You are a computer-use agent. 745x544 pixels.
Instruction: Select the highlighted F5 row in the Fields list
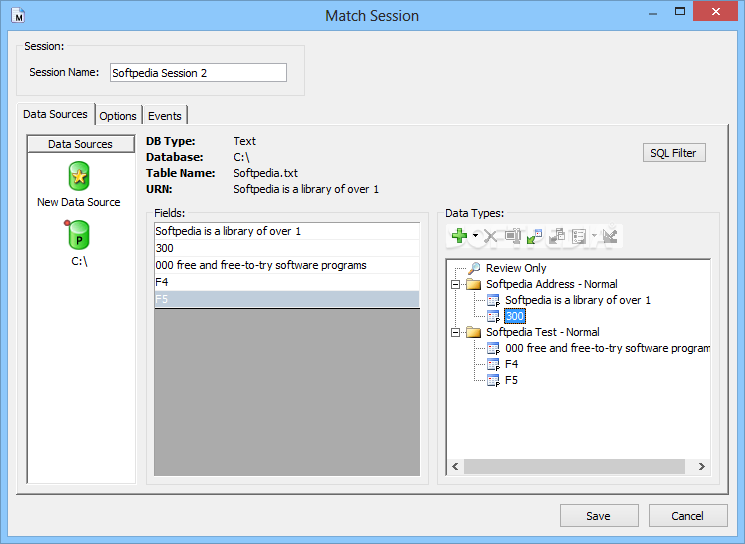(x=287, y=299)
